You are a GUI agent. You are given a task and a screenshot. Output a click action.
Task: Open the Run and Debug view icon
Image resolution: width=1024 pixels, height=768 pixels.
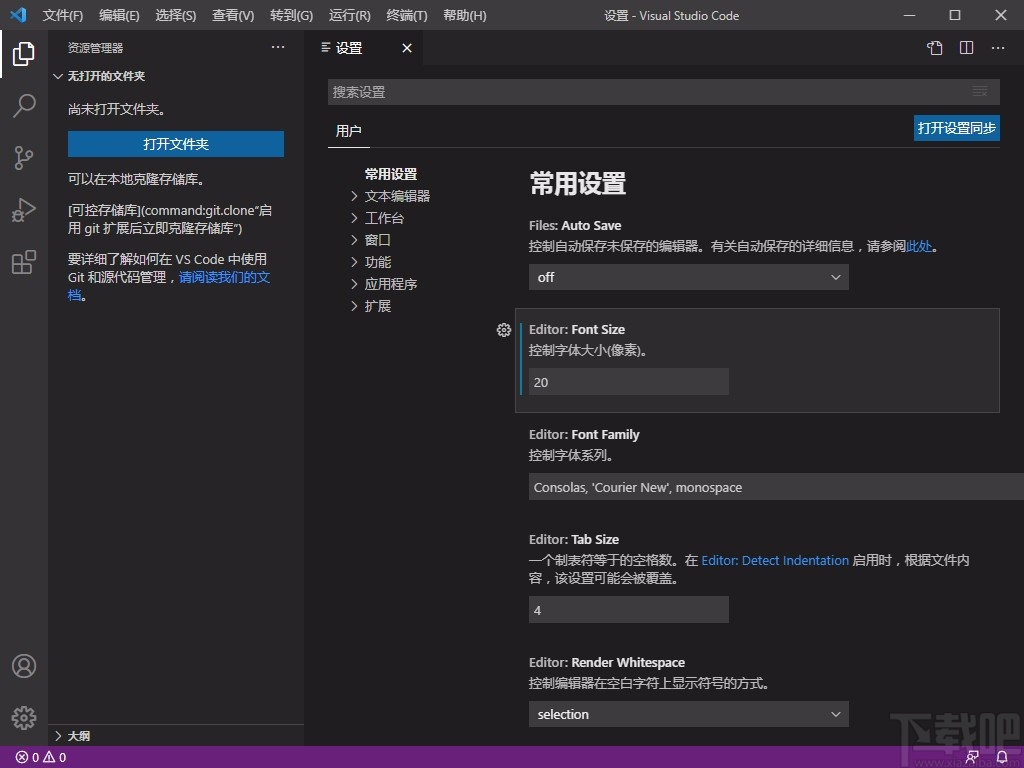click(x=24, y=210)
